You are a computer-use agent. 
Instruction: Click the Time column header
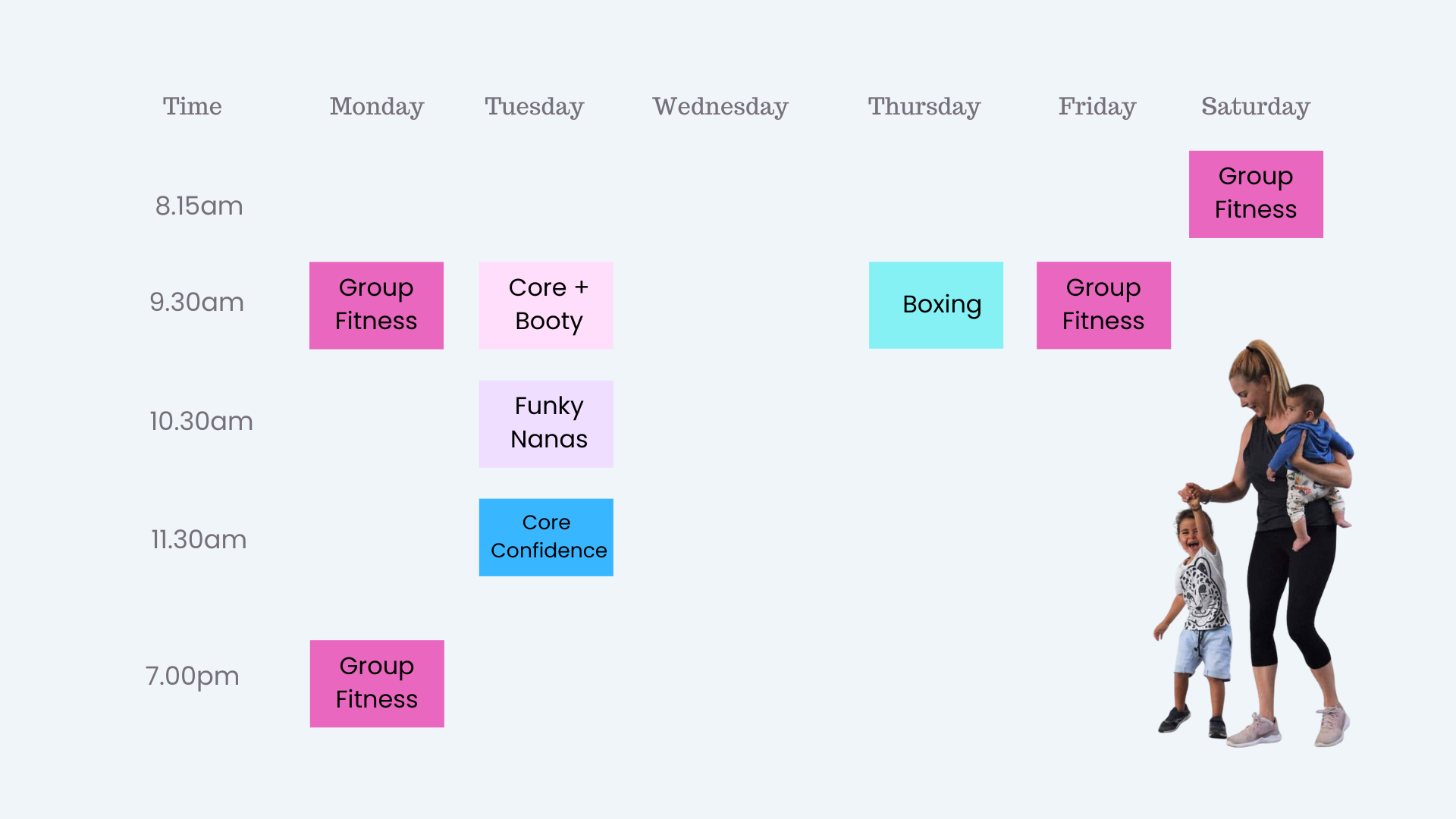[x=193, y=106]
